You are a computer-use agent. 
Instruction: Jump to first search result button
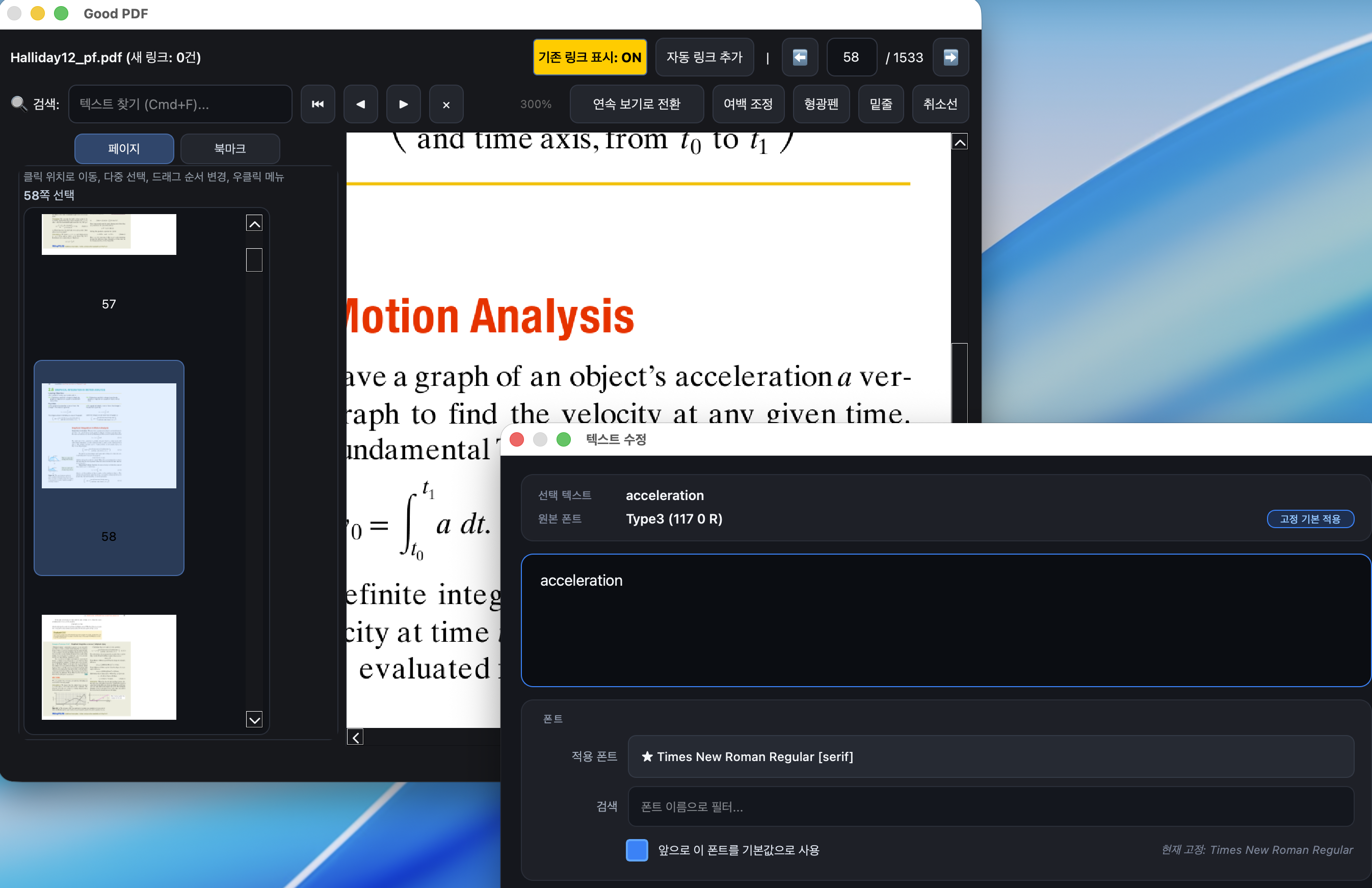[x=318, y=104]
